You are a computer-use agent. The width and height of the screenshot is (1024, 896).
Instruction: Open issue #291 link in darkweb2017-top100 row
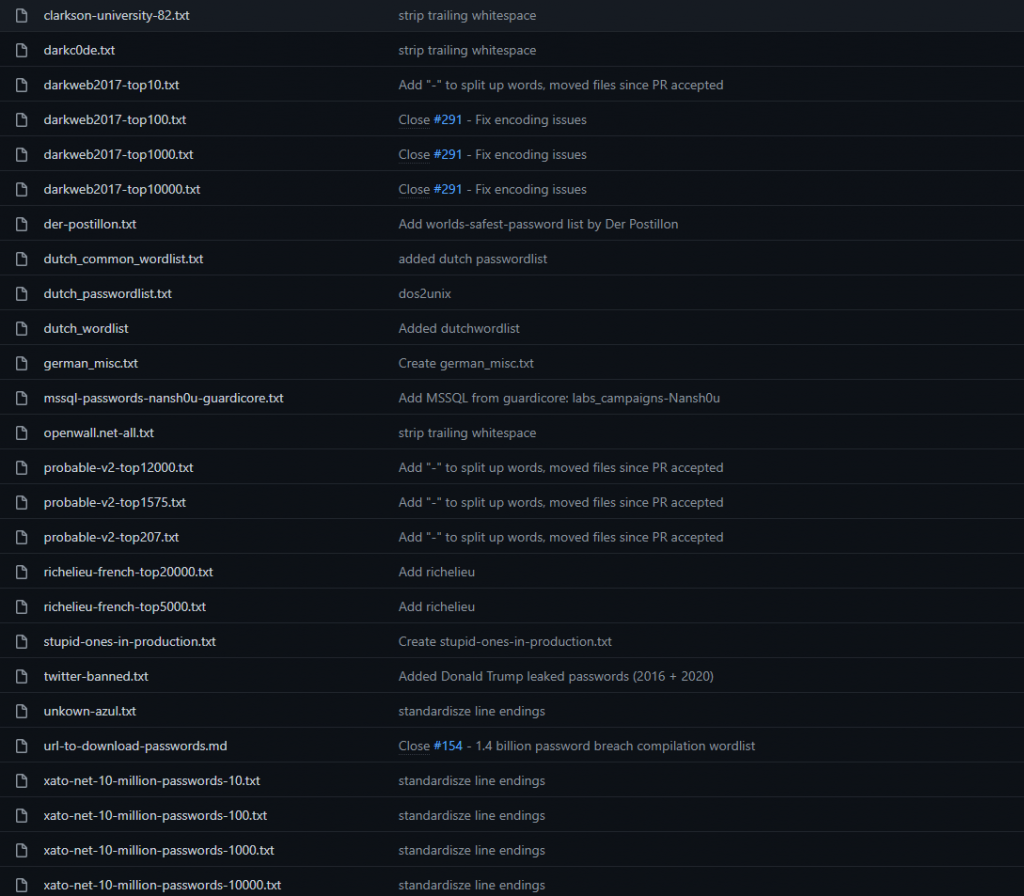tap(448, 120)
